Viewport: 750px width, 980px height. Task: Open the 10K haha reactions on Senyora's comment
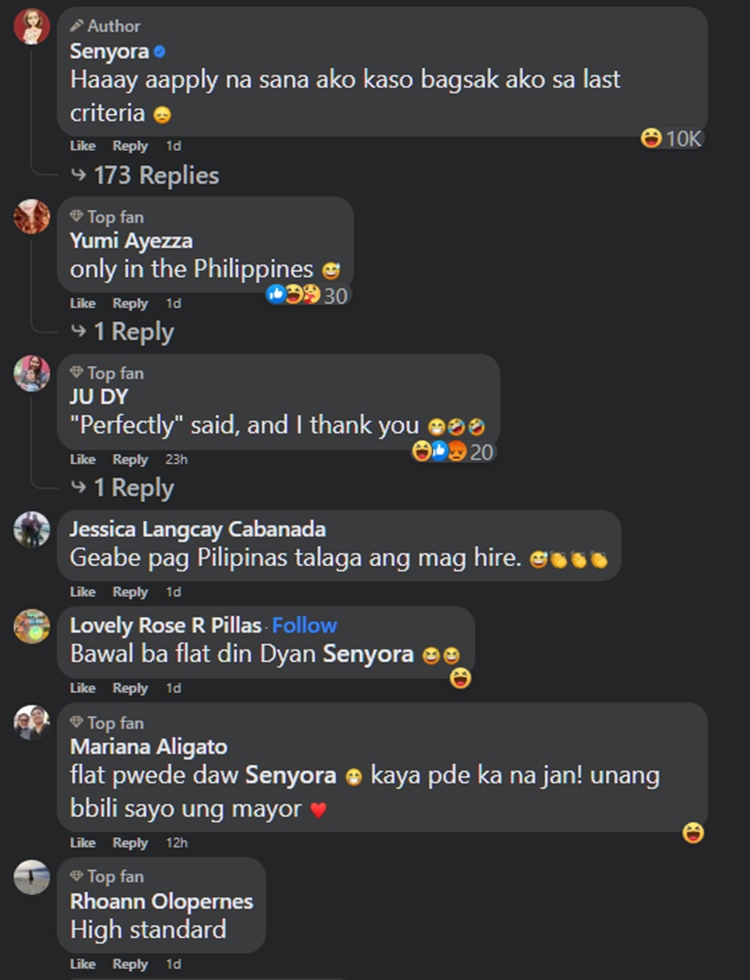671,138
